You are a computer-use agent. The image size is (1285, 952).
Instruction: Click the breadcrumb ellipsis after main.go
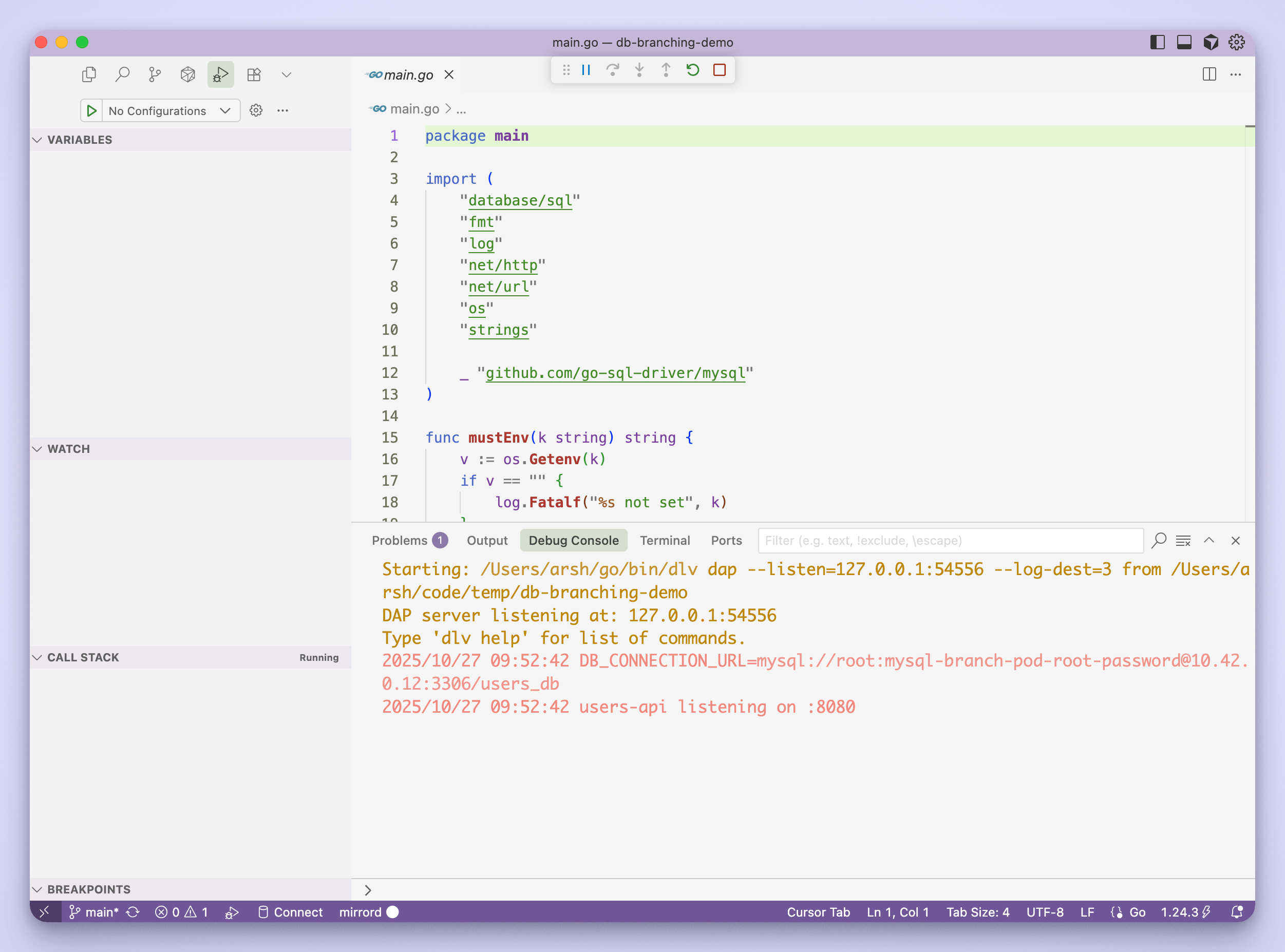point(461,109)
